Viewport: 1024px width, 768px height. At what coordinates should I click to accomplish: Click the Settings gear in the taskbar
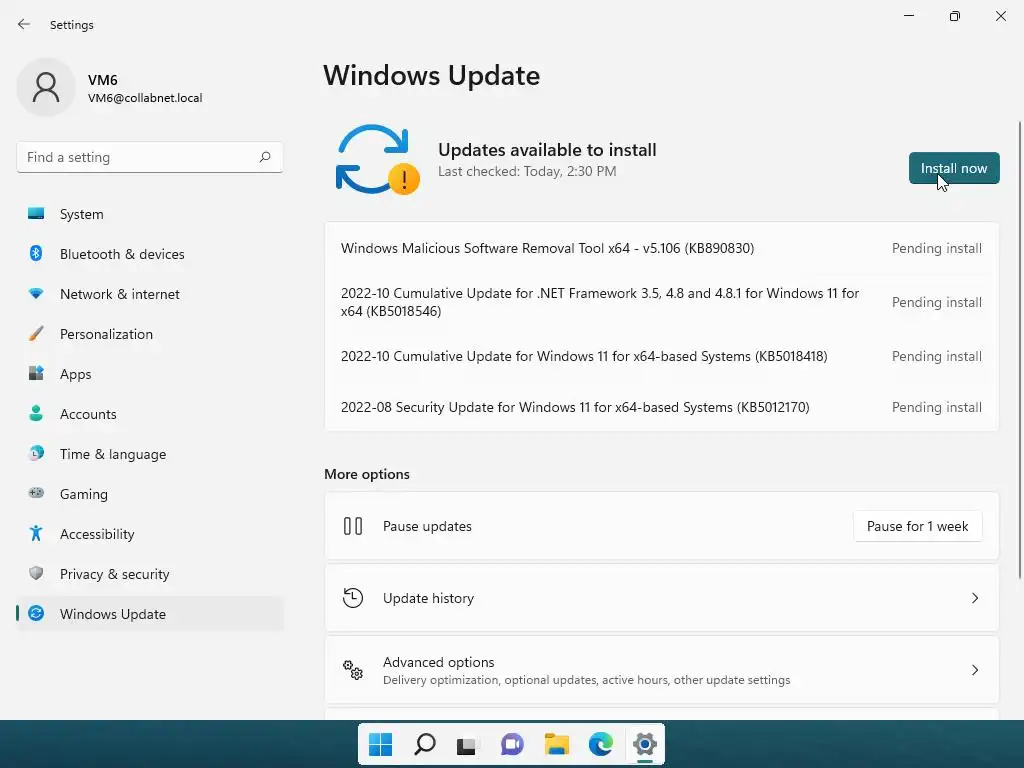(645, 744)
